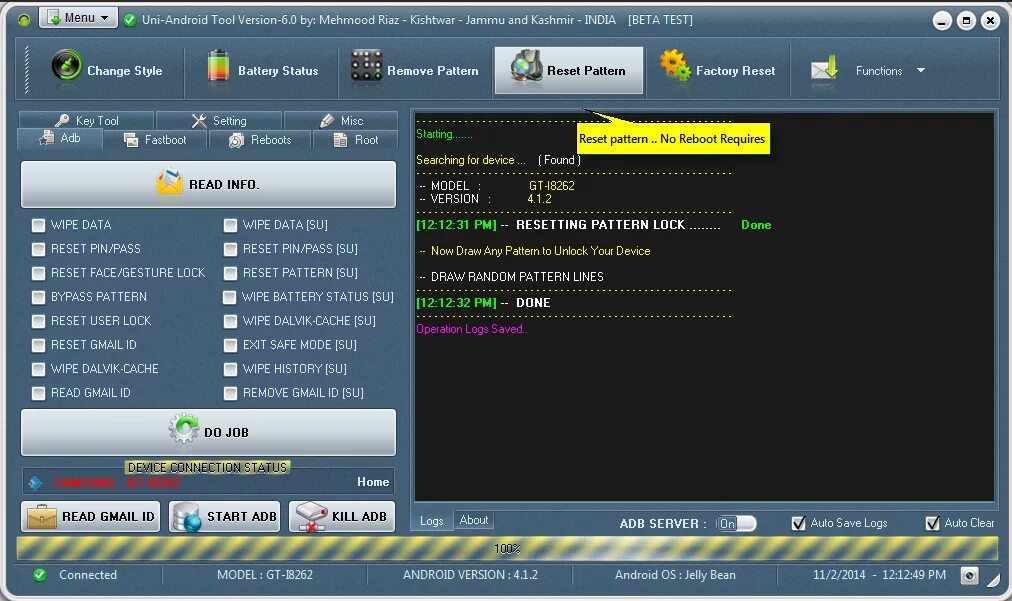
Task: Check RESET PATTERN [SU] option
Action: tap(230, 273)
